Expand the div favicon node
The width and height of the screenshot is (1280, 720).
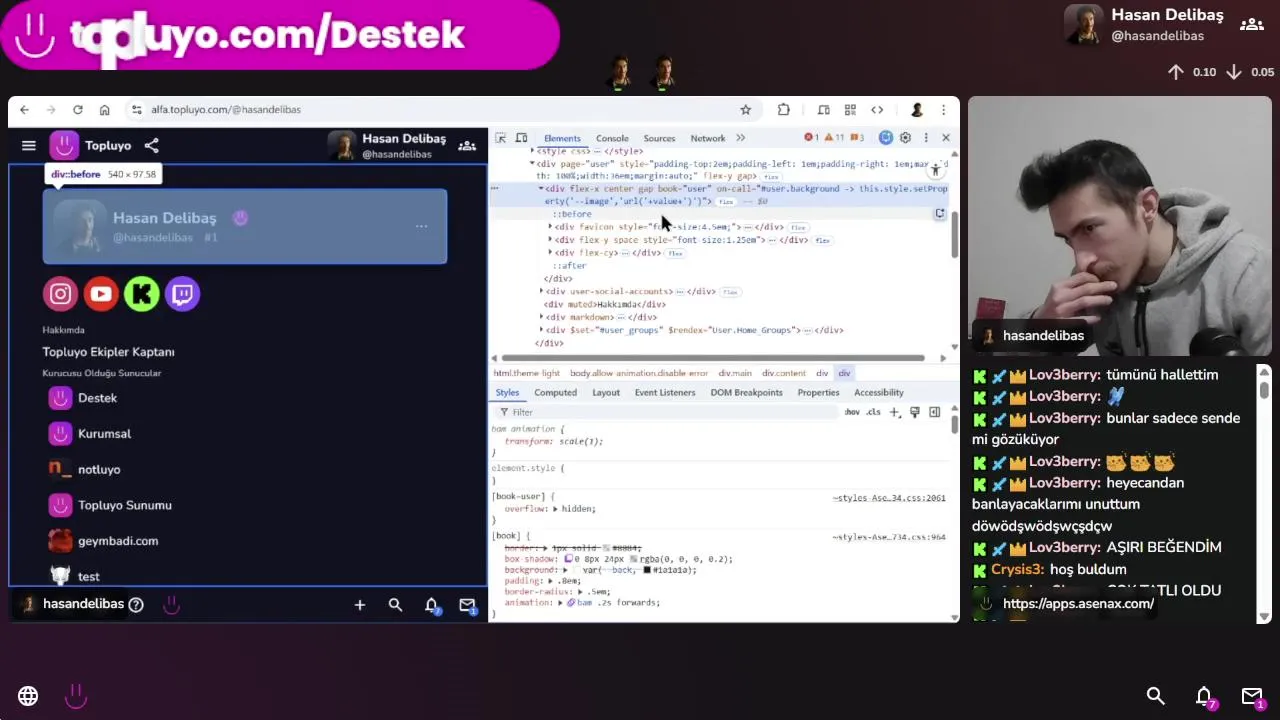pos(550,227)
